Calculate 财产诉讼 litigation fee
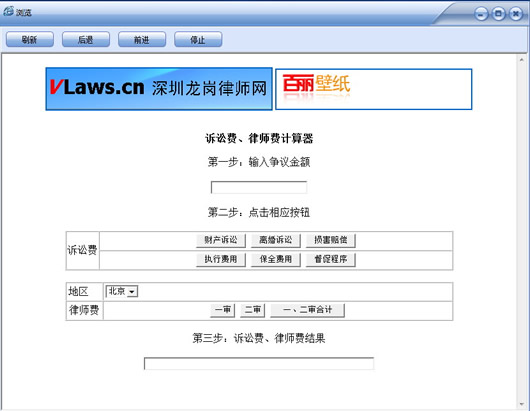 pos(221,240)
